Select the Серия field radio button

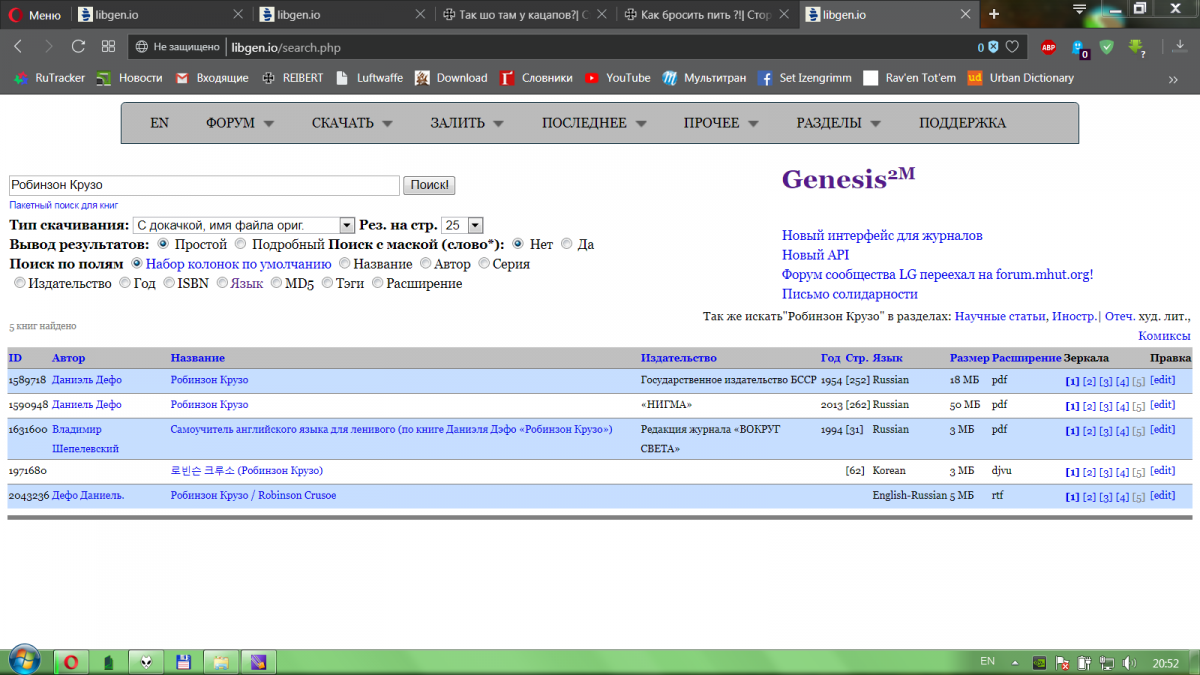484,264
